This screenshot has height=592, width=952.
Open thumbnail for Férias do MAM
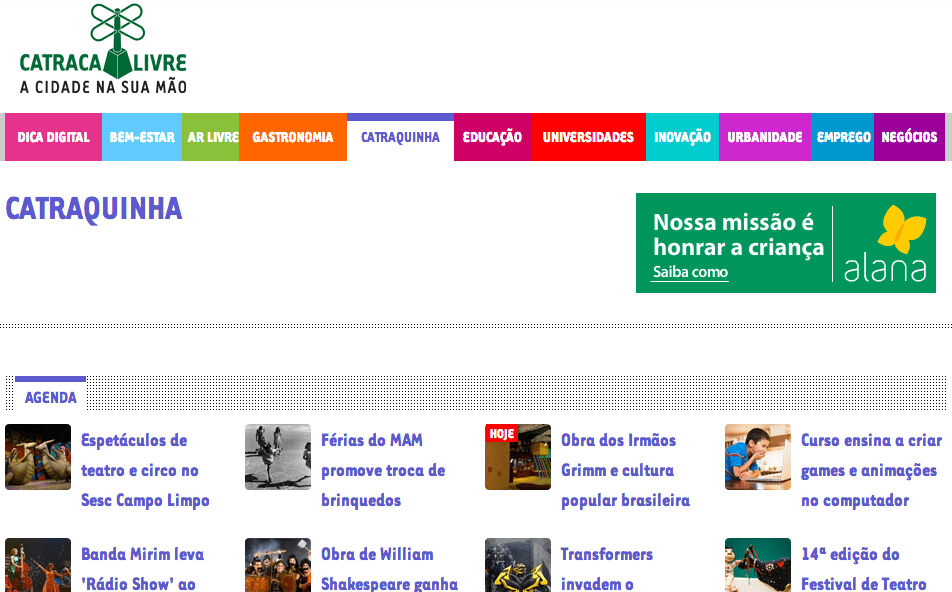[x=278, y=457]
